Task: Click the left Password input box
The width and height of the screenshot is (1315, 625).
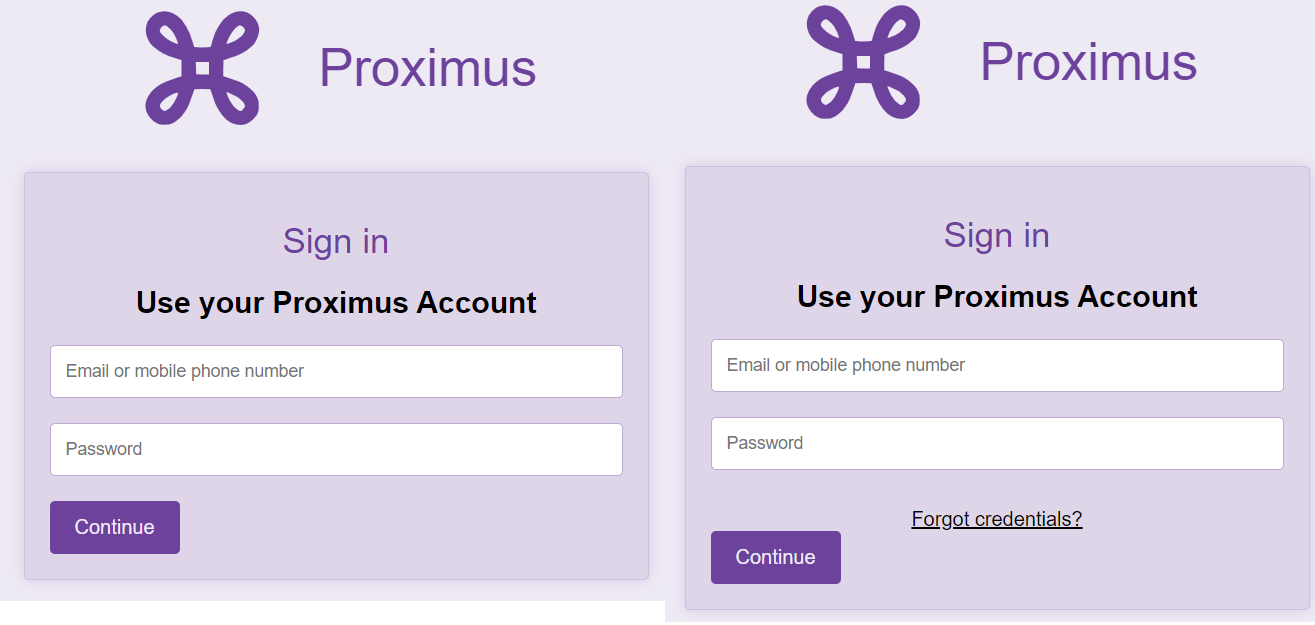Action: coord(335,449)
